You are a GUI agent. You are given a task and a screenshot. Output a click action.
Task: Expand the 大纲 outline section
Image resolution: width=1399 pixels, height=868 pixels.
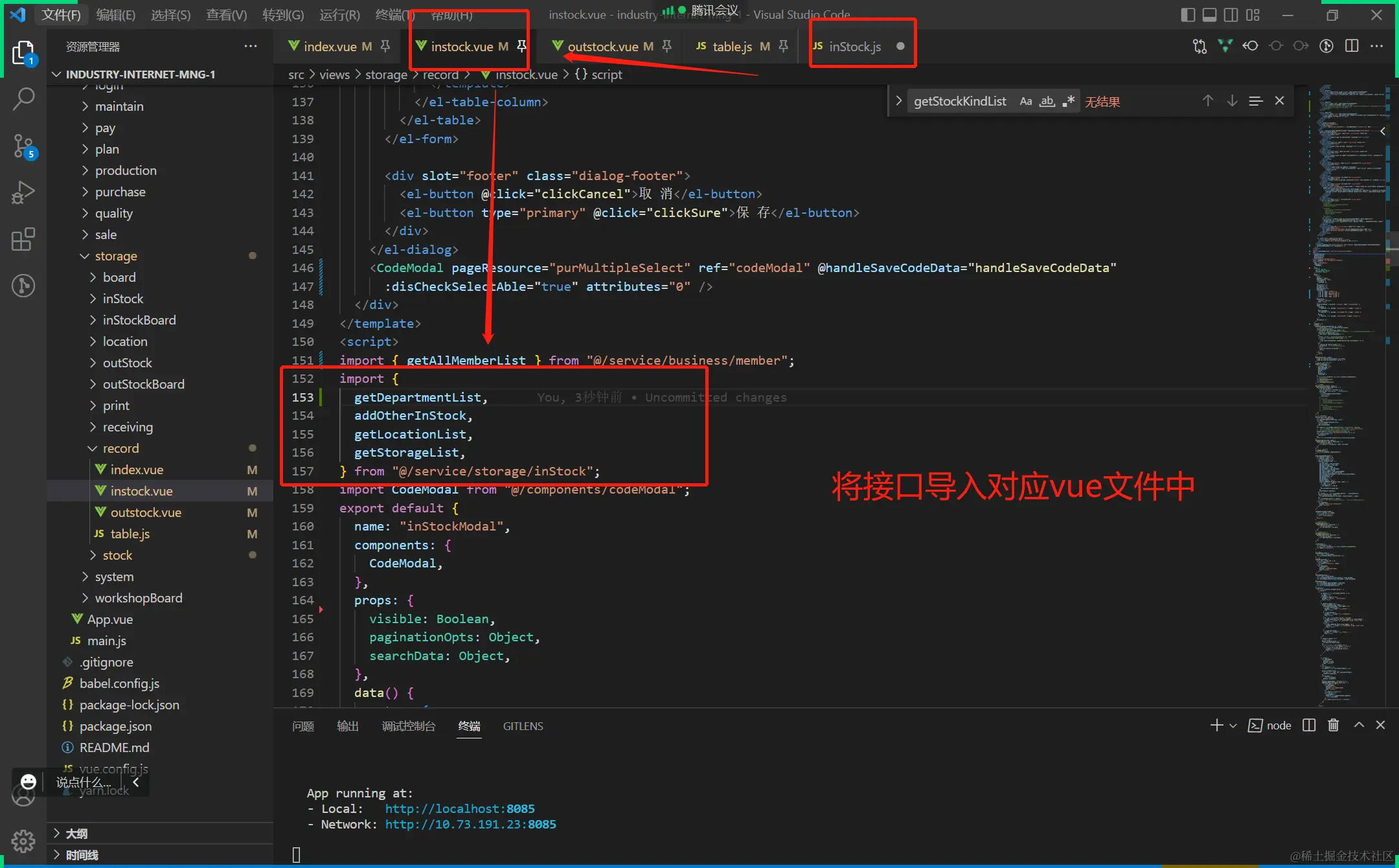76,834
